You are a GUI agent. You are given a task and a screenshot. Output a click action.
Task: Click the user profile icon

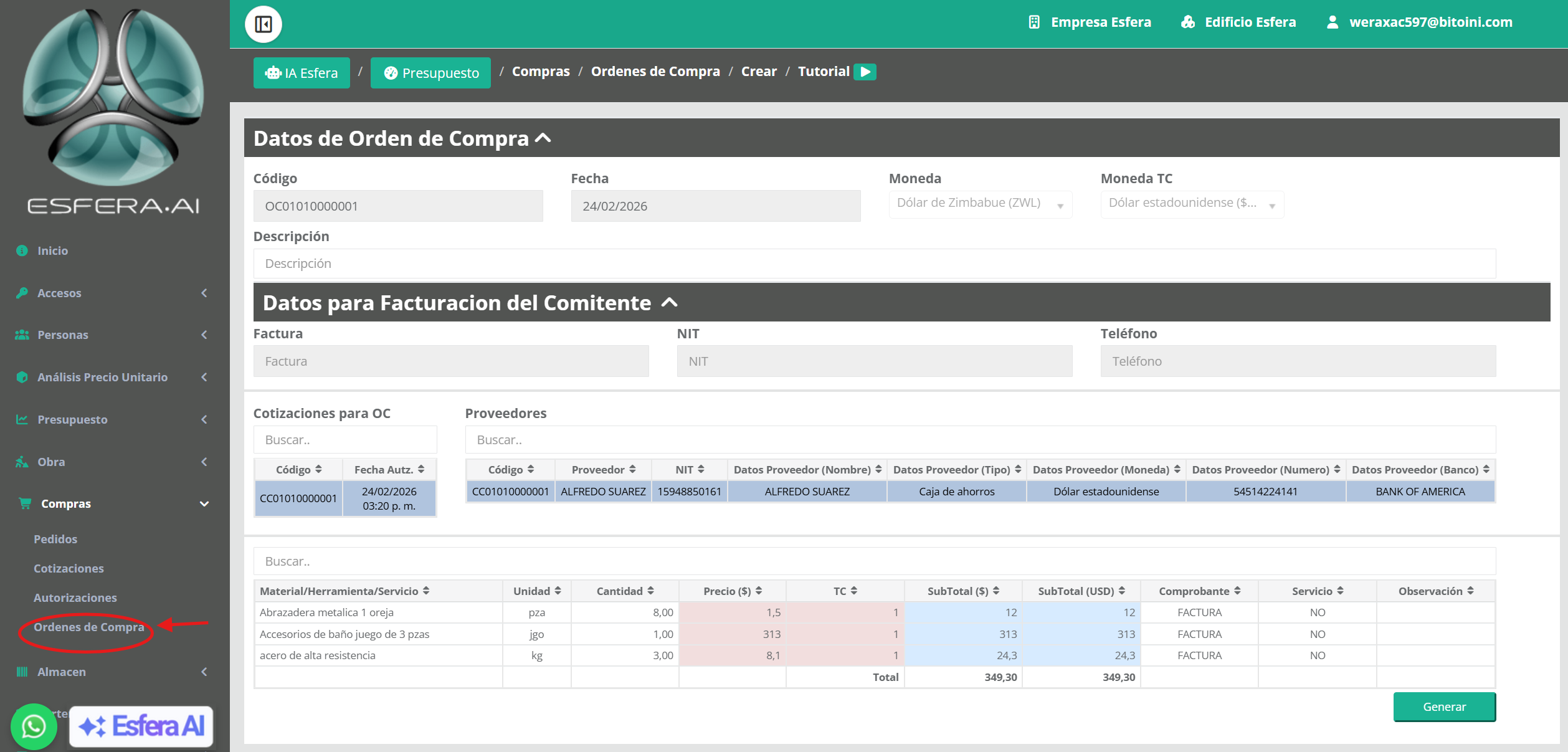tap(1333, 22)
